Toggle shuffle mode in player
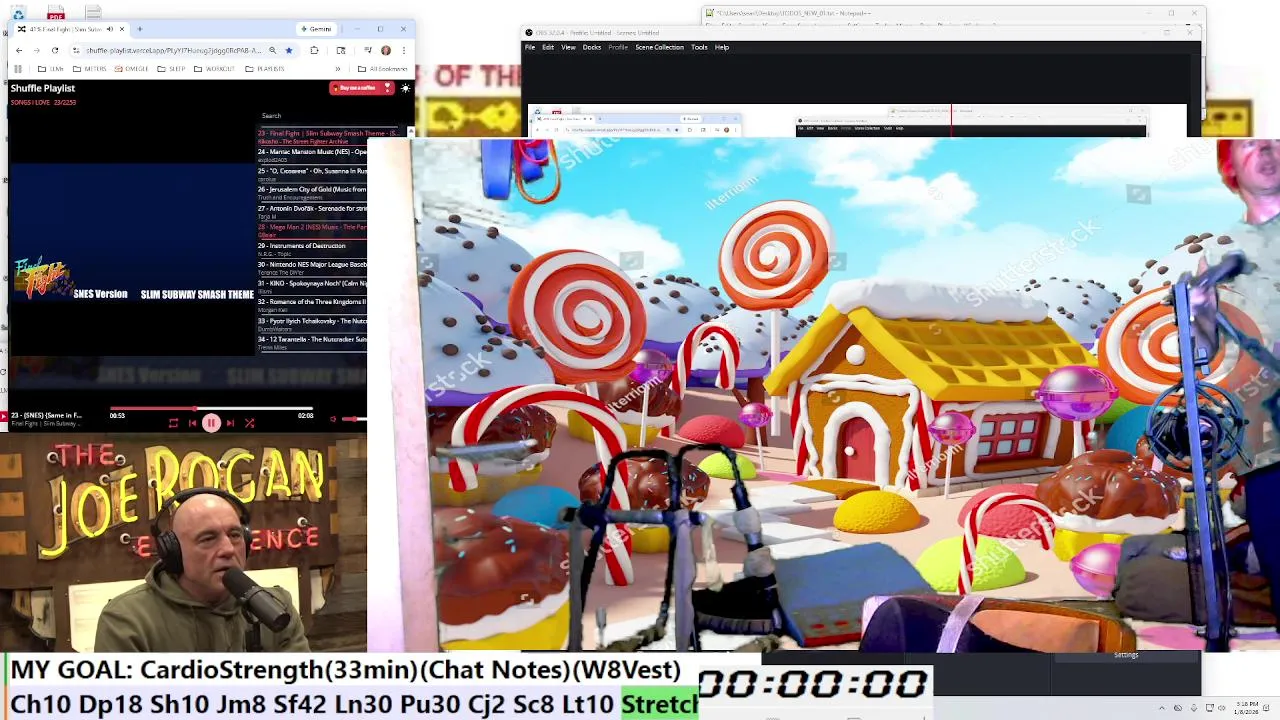1280x720 pixels. coord(249,423)
